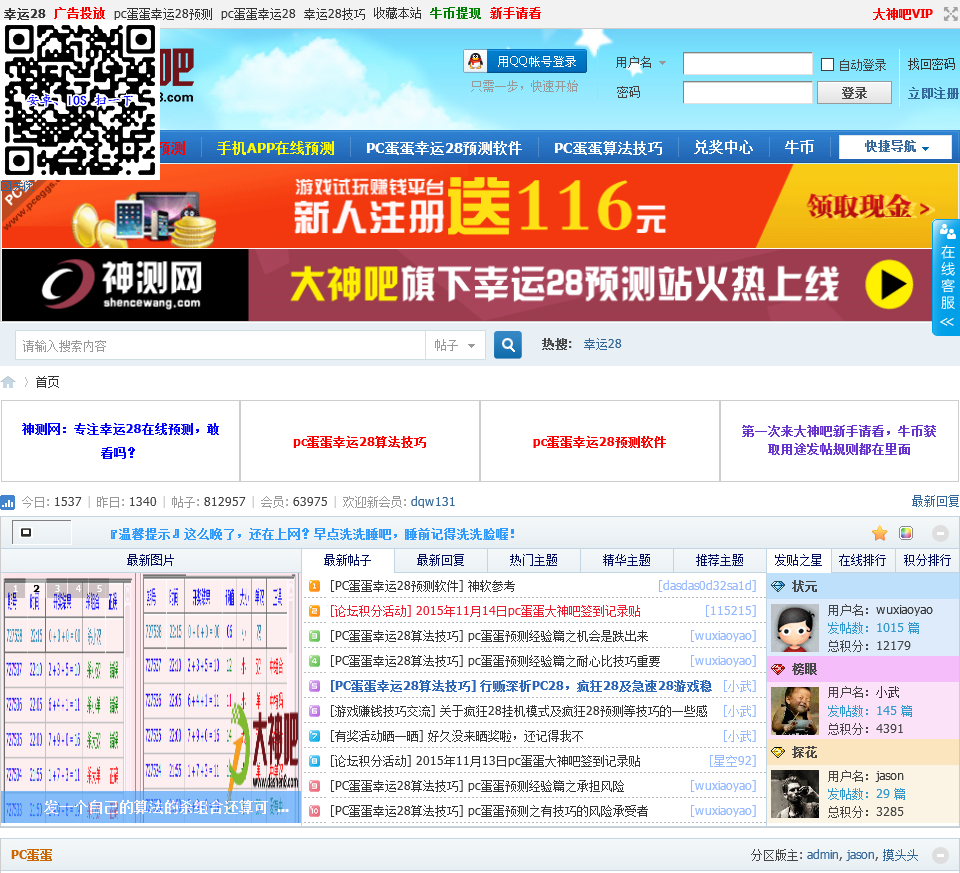
Task: Switch to the 最新帖子 tab
Action: click(348, 560)
